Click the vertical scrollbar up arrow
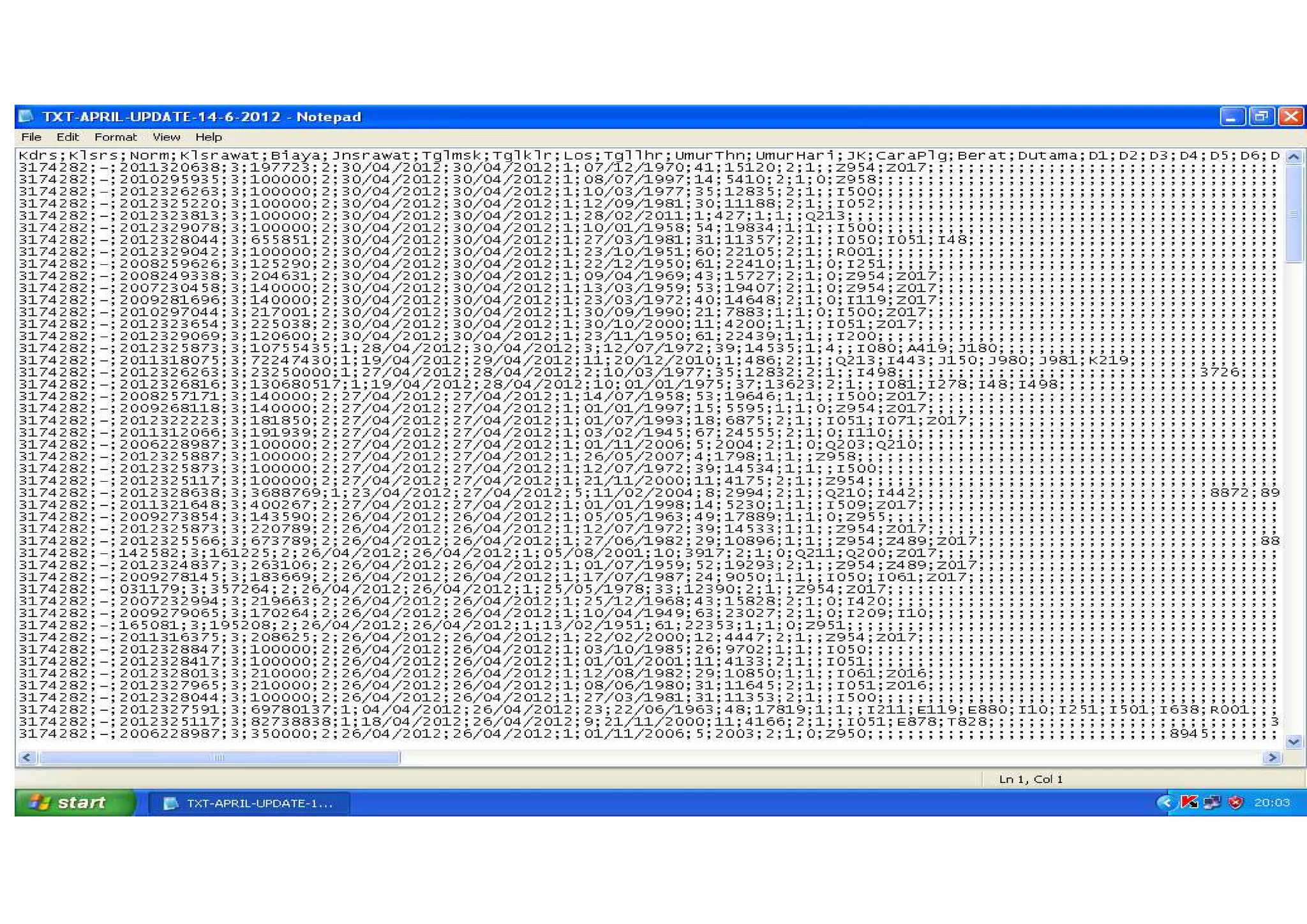This screenshot has height=924, width=1307. pyautogui.click(x=1294, y=156)
